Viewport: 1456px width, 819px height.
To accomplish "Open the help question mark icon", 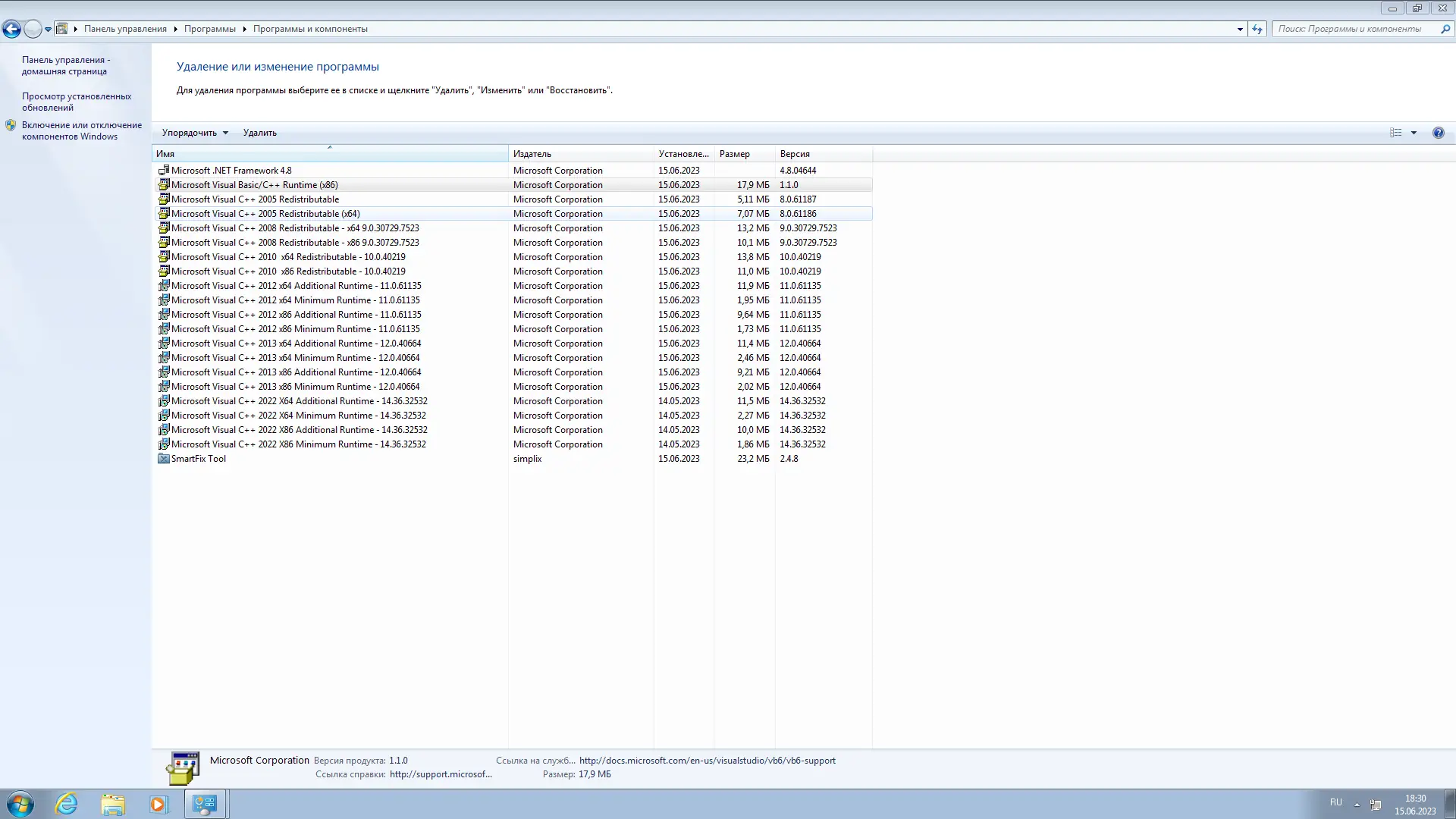I will pyautogui.click(x=1438, y=133).
